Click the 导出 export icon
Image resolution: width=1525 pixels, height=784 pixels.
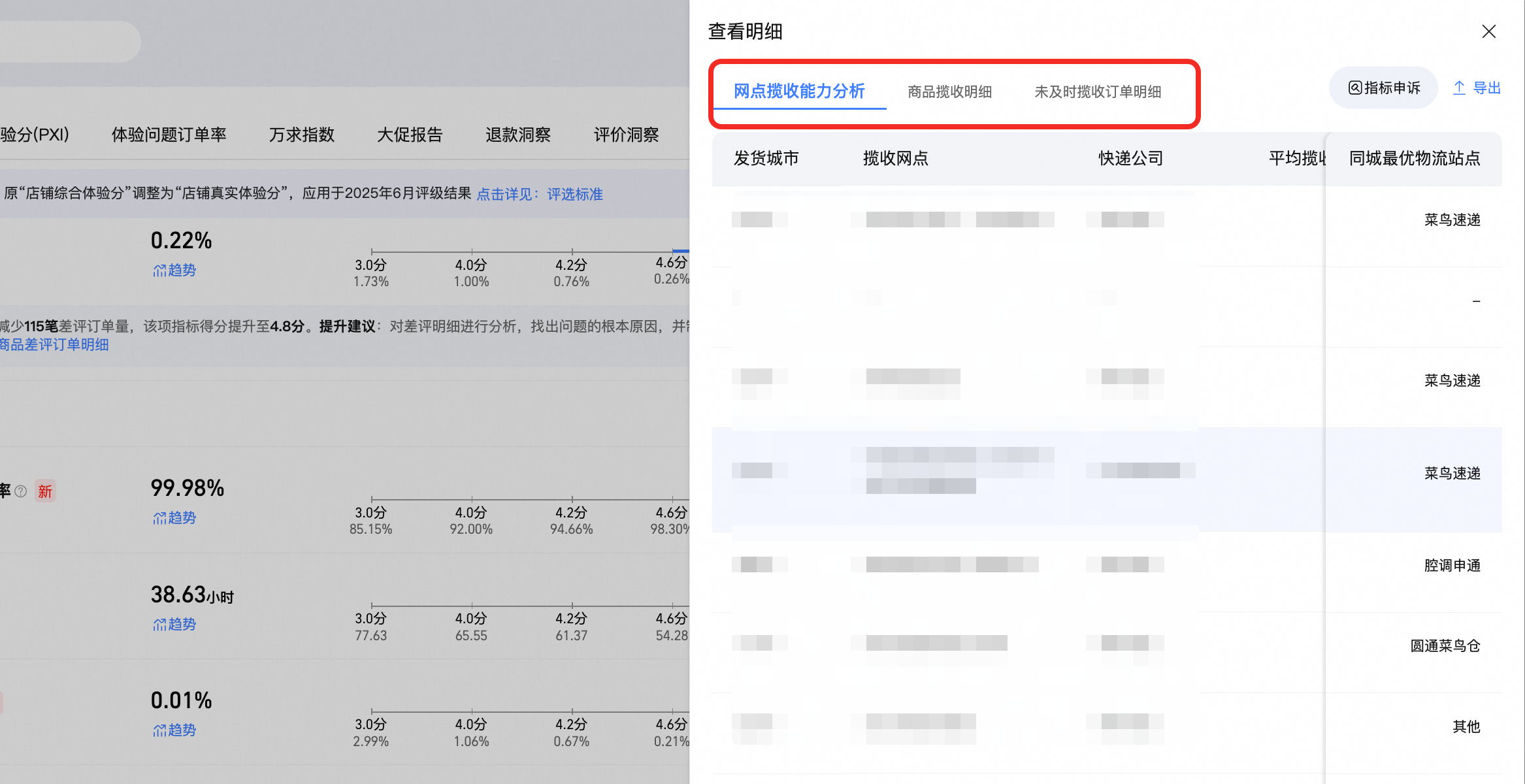coord(1458,88)
